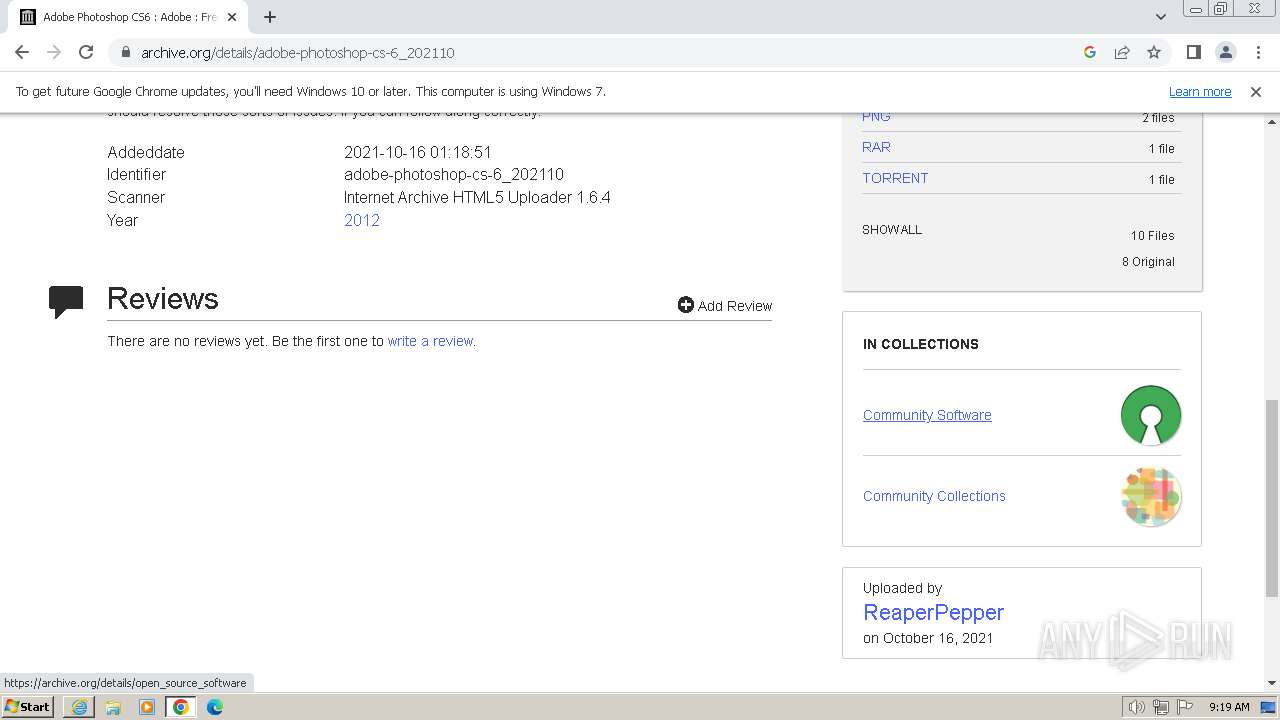Viewport: 1280px width, 720px height.
Task: Bookmark this page with the star
Action: [1154, 52]
